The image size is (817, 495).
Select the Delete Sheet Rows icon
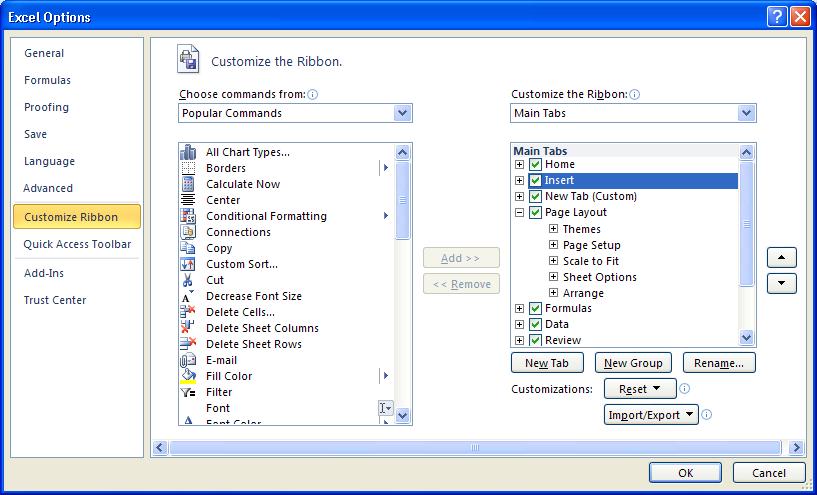[187, 344]
